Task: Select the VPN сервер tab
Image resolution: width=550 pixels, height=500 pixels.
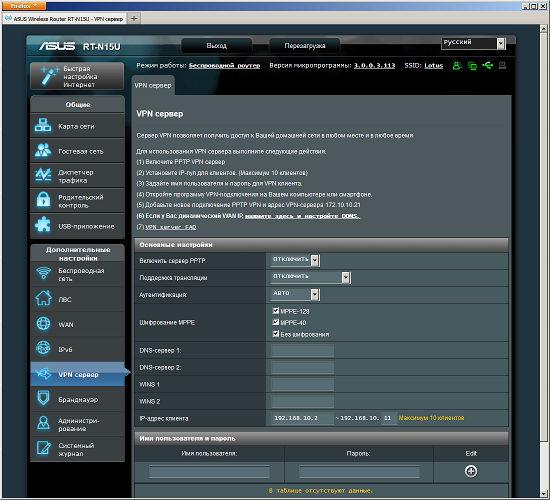Action: pos(153,86)
